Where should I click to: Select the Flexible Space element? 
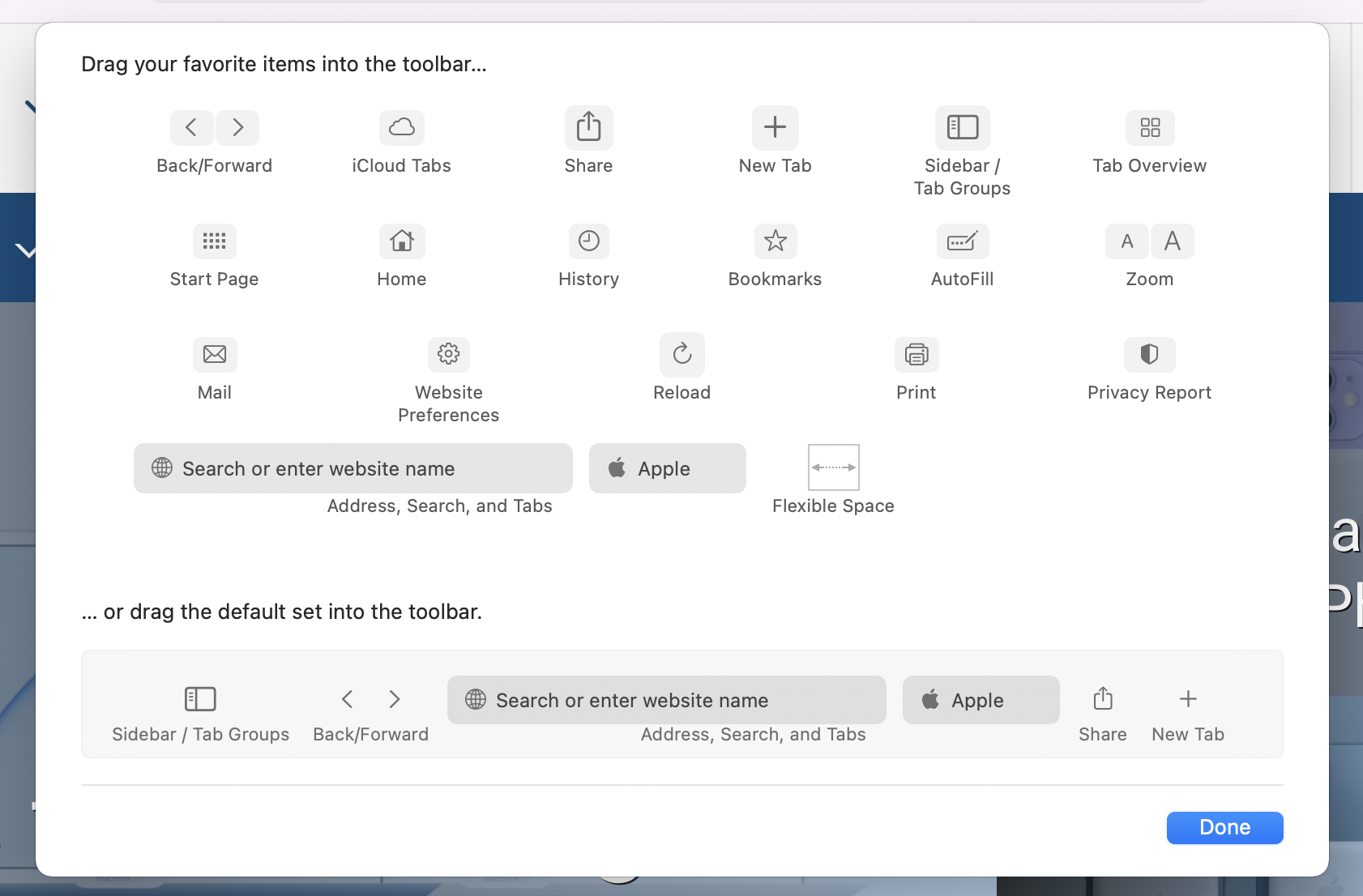[x=834, y=467]
